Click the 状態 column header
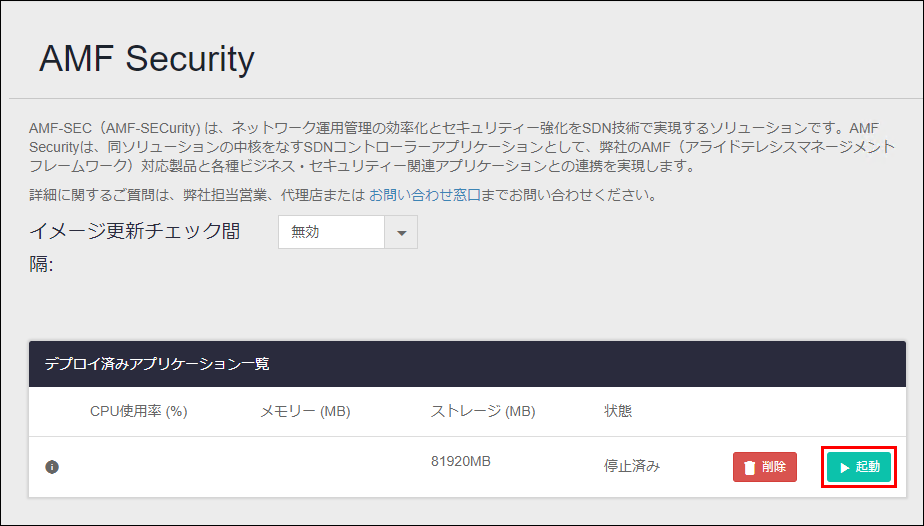924x526 pixels. 618,411
